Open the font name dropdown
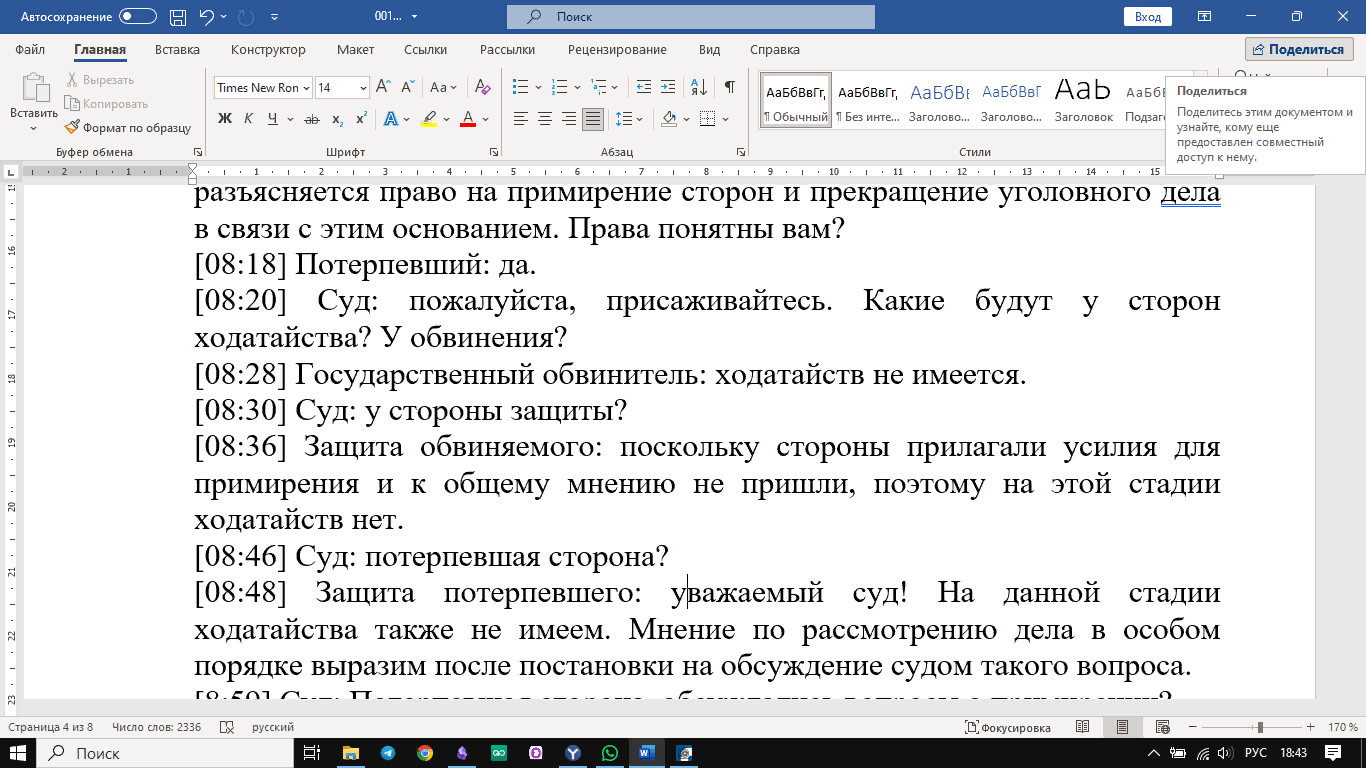 click(x=306, y=88)
